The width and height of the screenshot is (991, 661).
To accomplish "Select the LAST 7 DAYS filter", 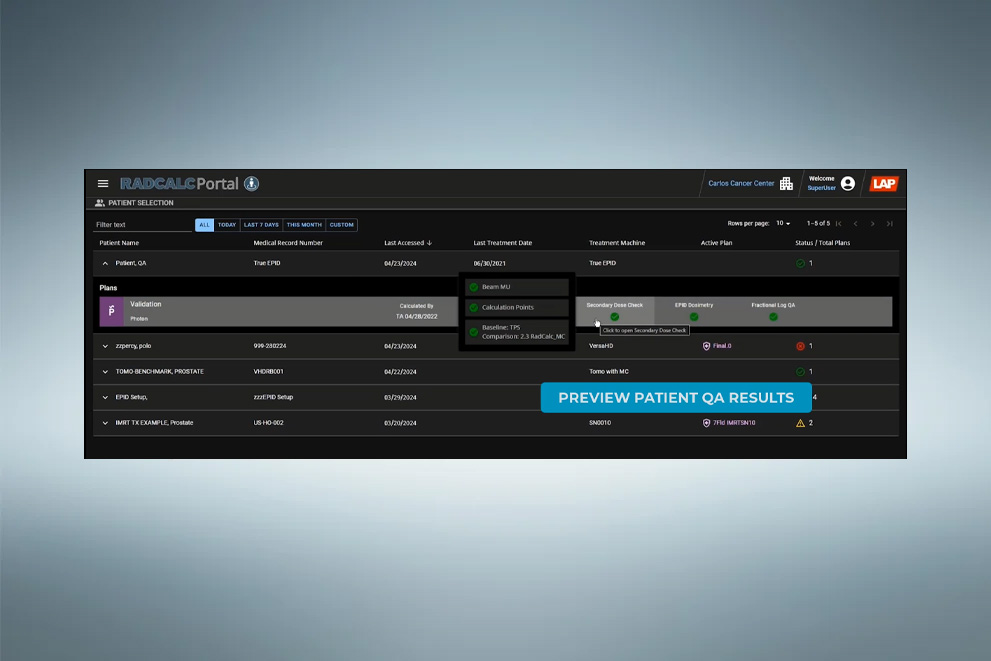I will click(262, 225).
